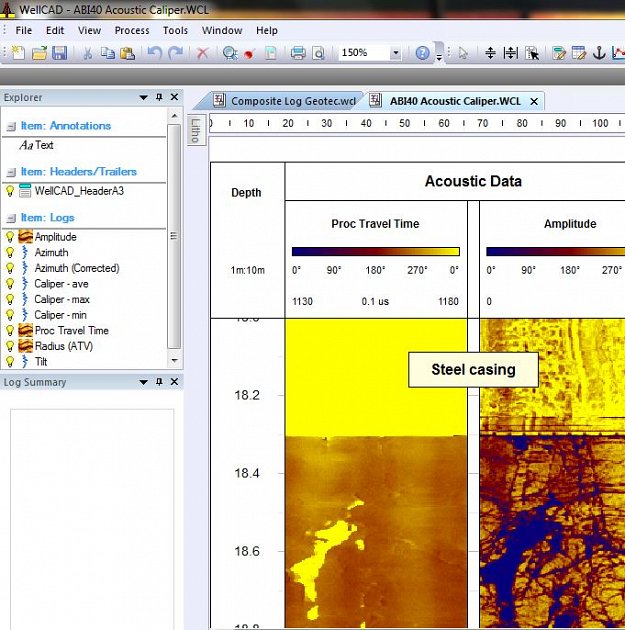Hide the Tilt log using its bulb
The image size is (625, 630).
(x=10, y=362)
